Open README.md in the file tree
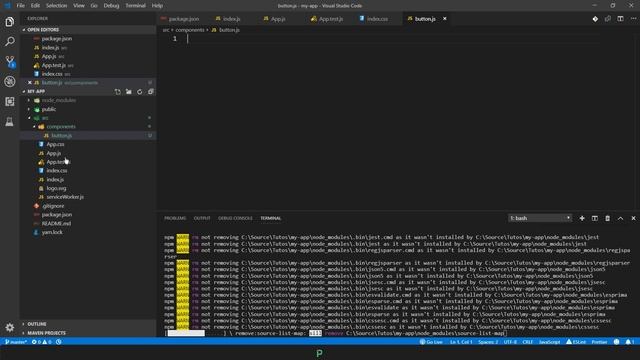640x360 pixels. tap(56, 224)
